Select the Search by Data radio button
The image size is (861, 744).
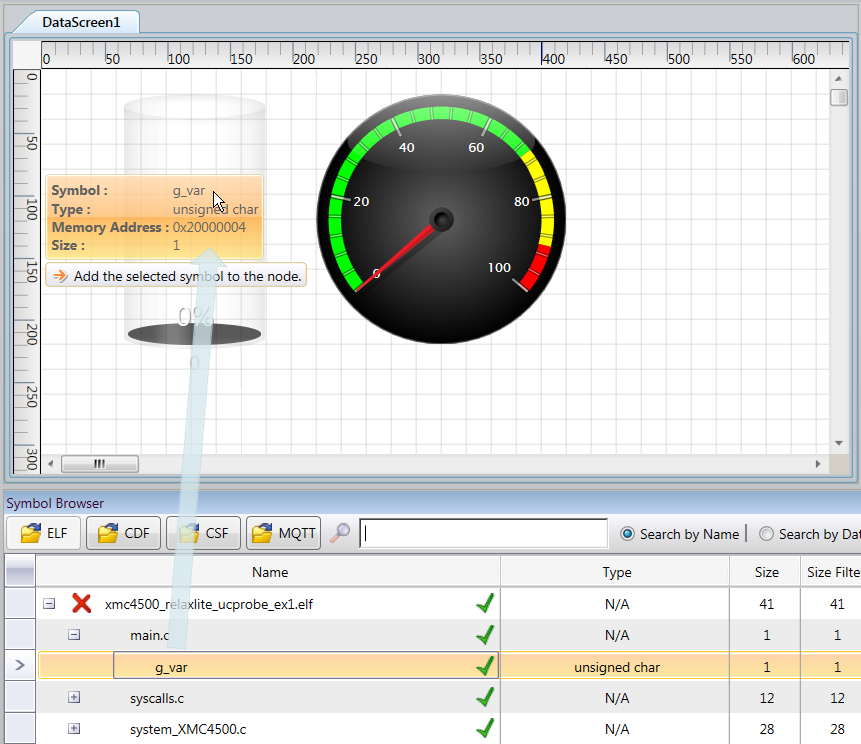point(766,534)
